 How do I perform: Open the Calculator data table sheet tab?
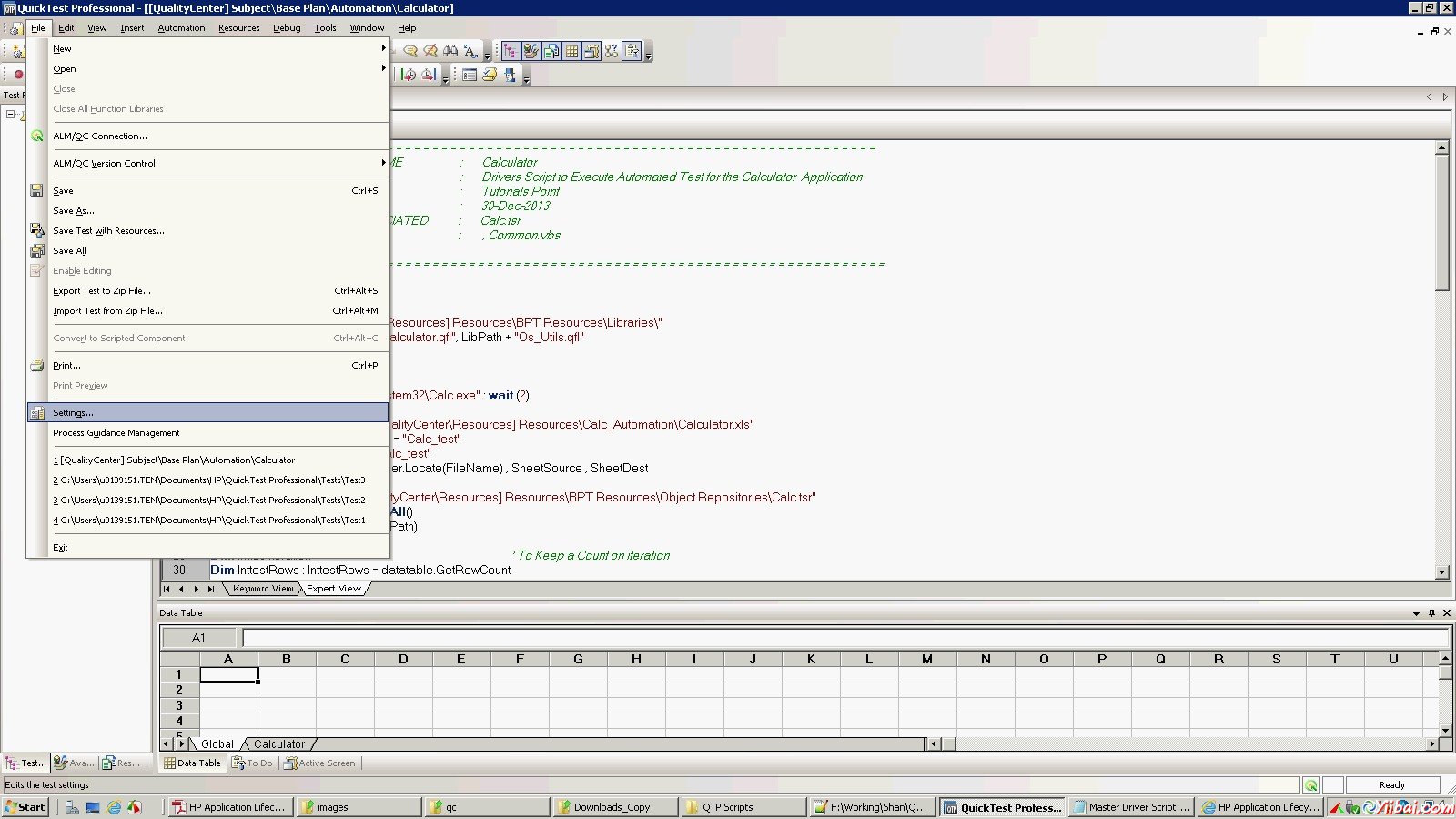pyautogui.click(x=278, y=744)
